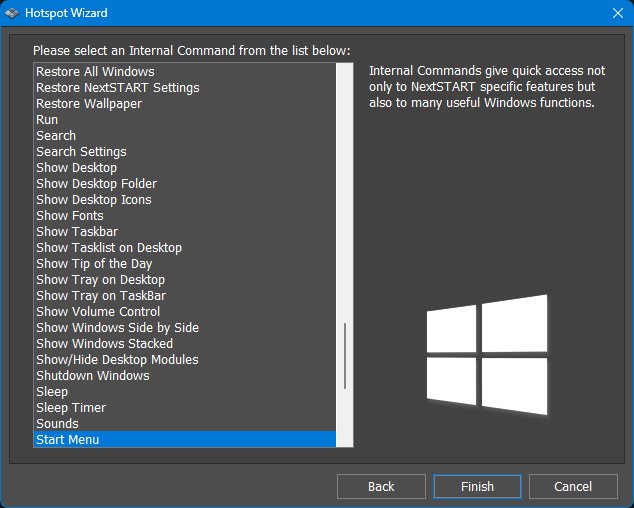Image resolution: width=634 pixels, height=508 pixels.
Task: Choose Restore Wallpaper in list
Action: 185,104
